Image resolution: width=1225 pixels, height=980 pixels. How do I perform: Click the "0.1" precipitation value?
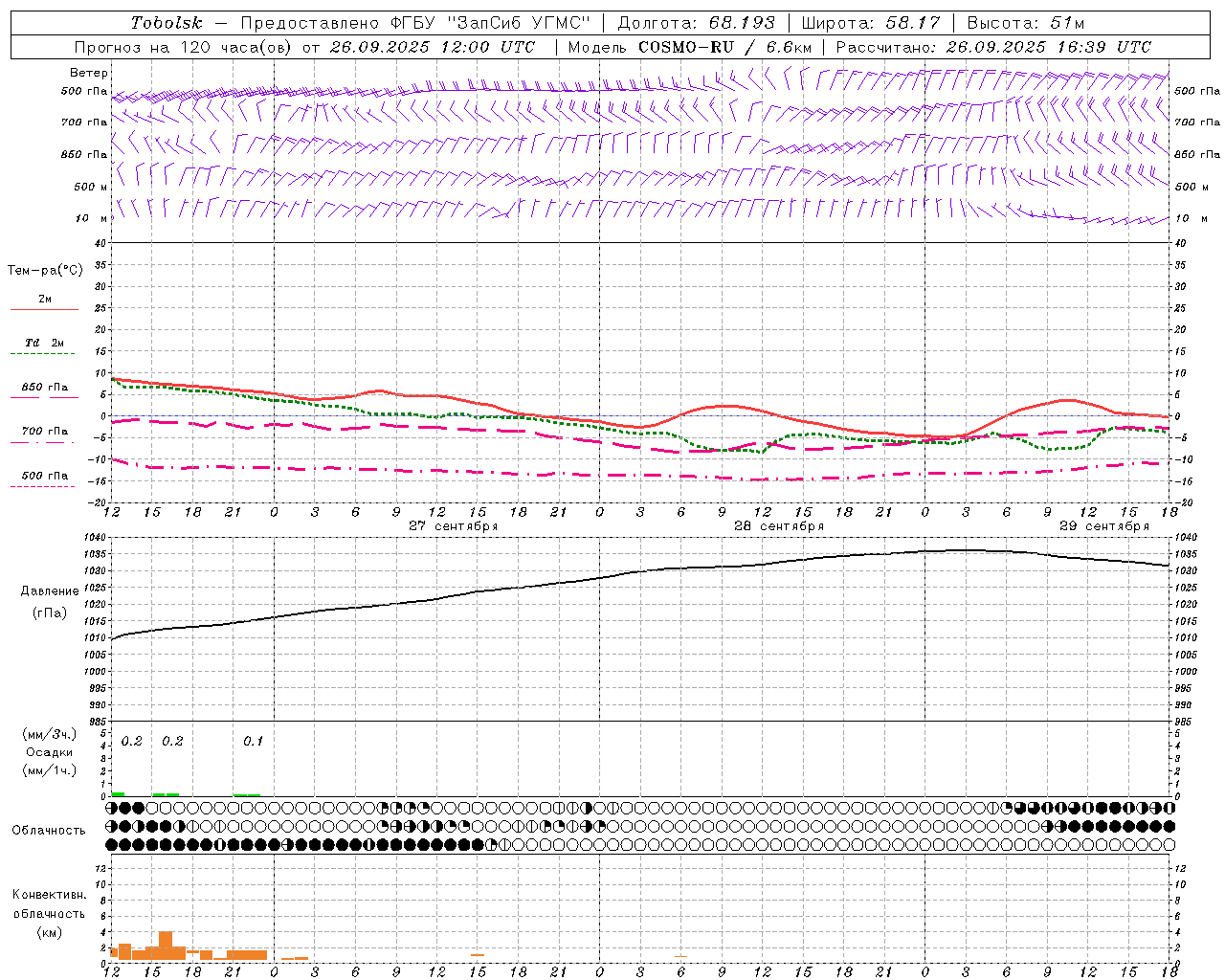[x=253, y=742]
